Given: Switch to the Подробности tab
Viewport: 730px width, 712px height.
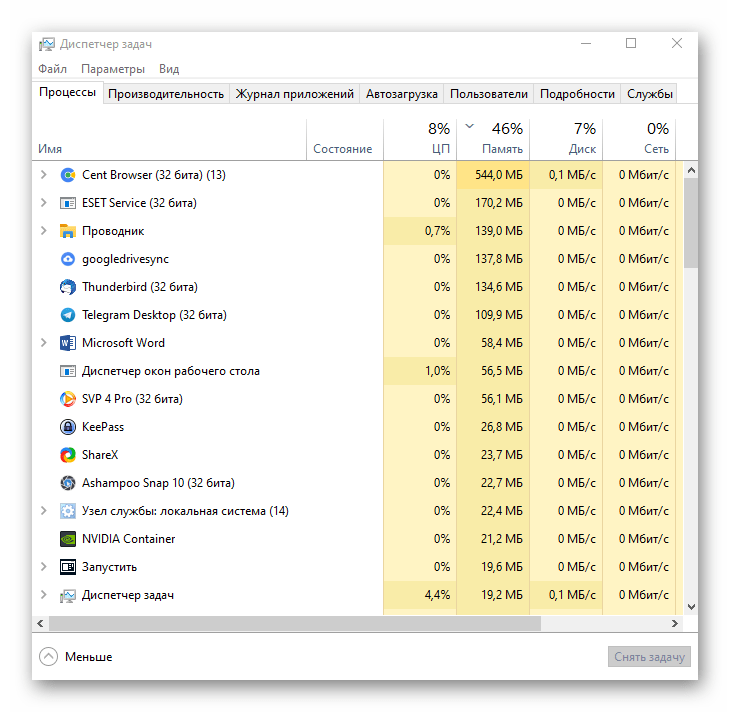Looking at the screenshot, I should point(577,94).
